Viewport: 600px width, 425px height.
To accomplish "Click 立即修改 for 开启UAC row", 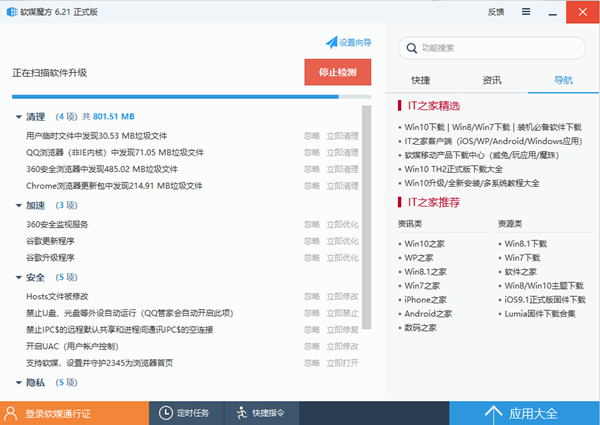I will point(342,347).
